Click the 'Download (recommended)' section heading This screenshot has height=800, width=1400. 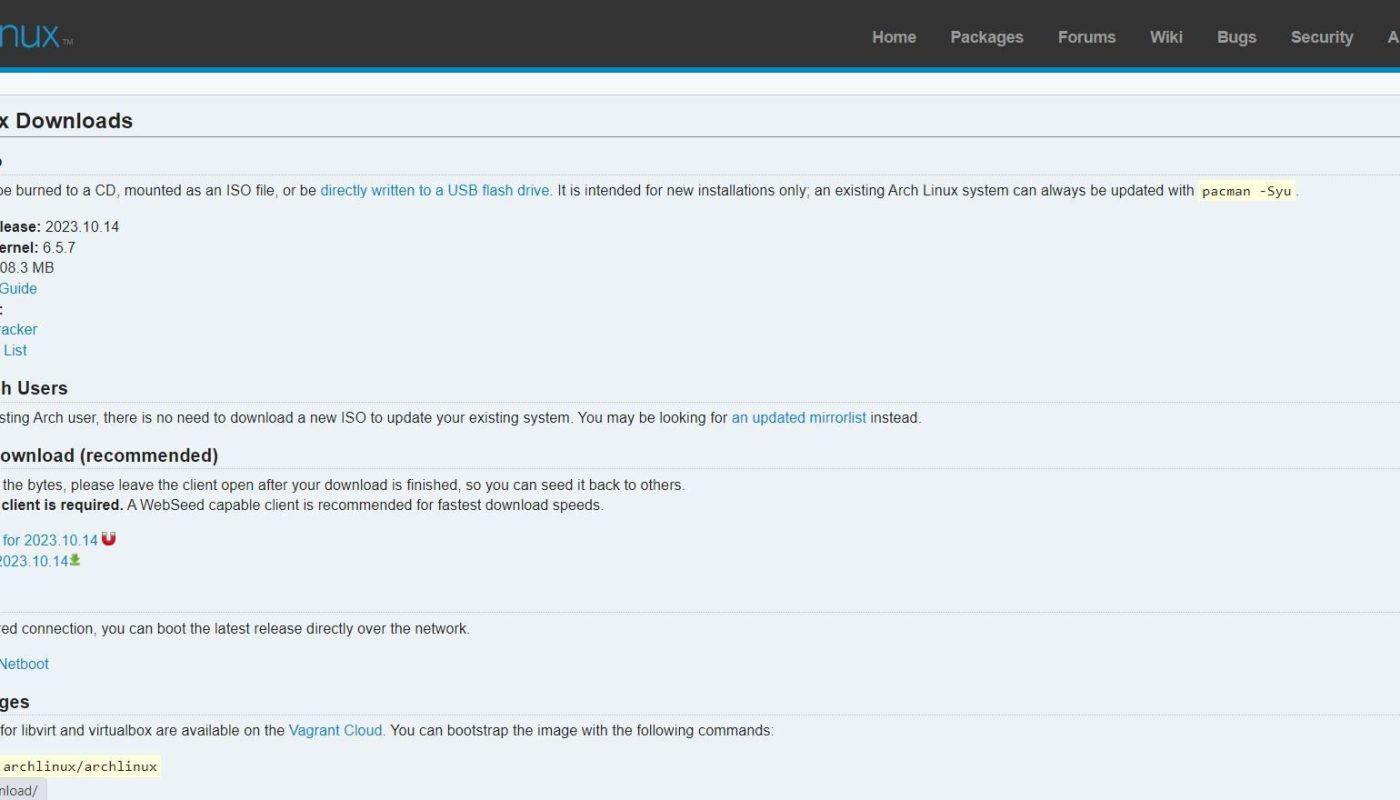tap(109, 455)
